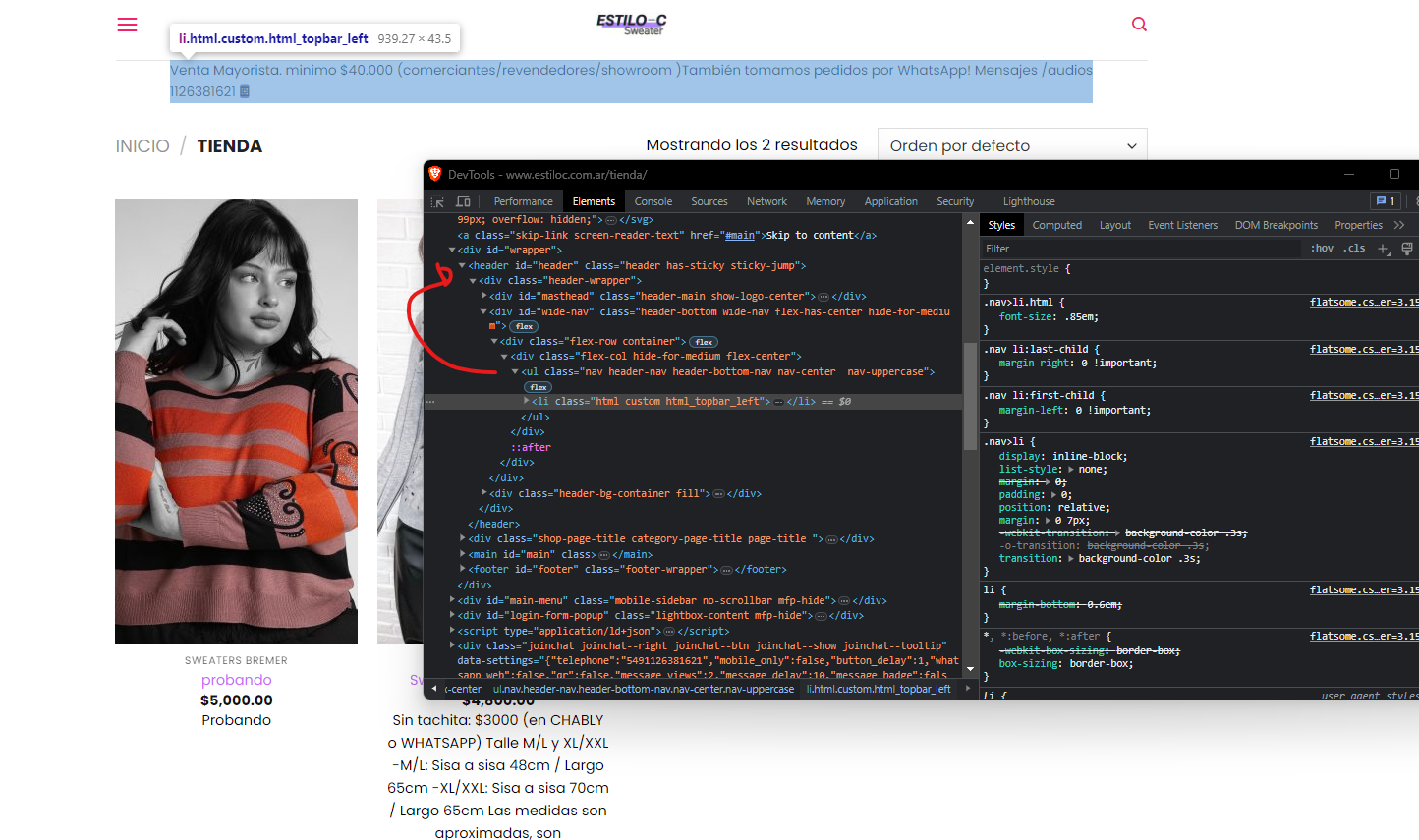Open the Security tab
The width and height of the screenshot is (1419, 840).
point(955,201)
